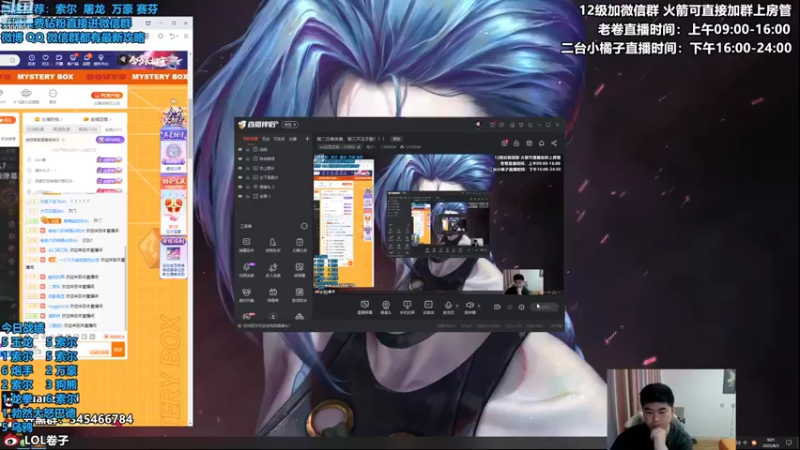
Task: Click the webcam preview thumbnail in 直播伴侣
Action: 523,281
